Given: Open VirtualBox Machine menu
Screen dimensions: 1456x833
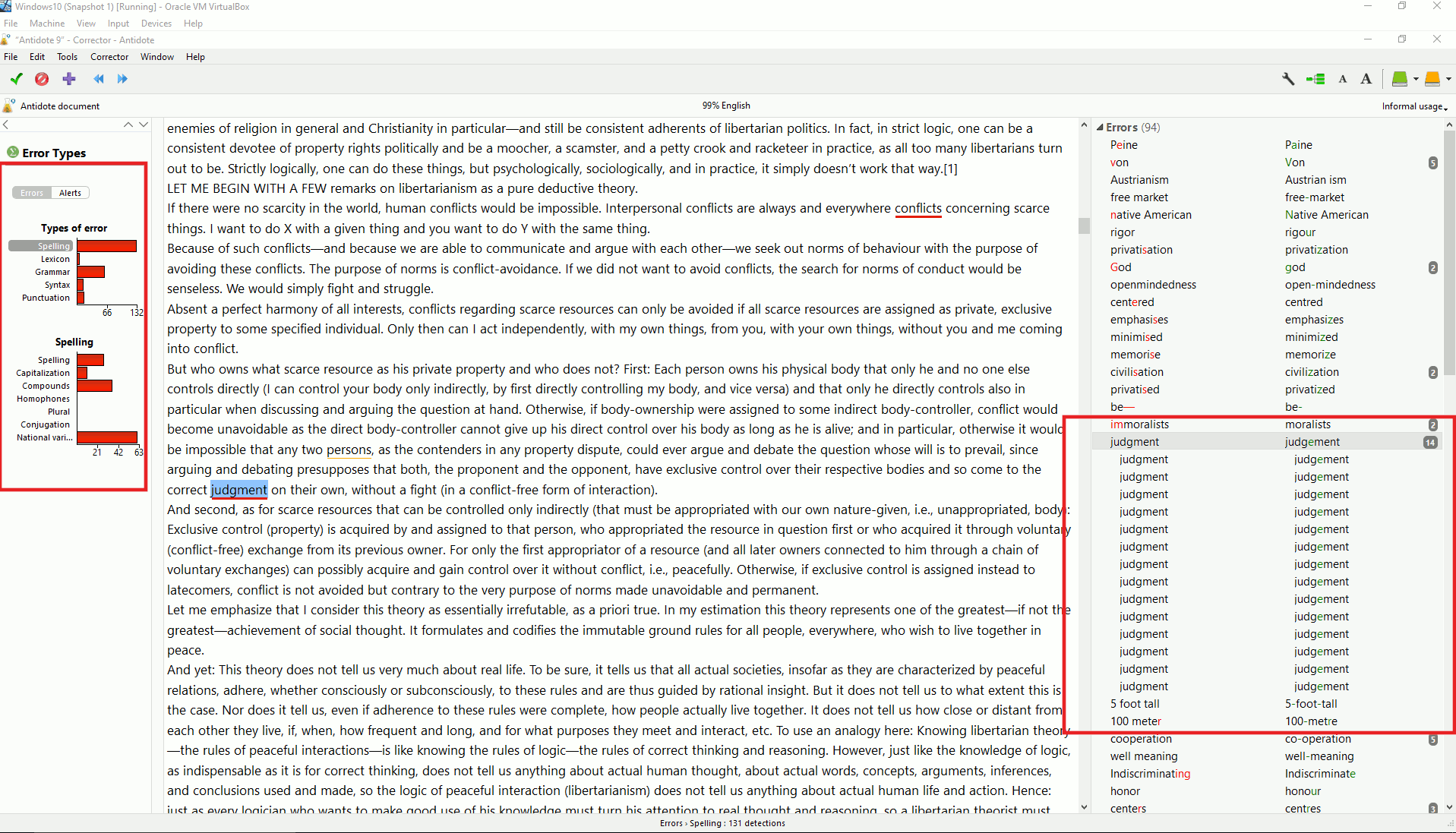Looking at the screenshot, I should tap(47, 24).
